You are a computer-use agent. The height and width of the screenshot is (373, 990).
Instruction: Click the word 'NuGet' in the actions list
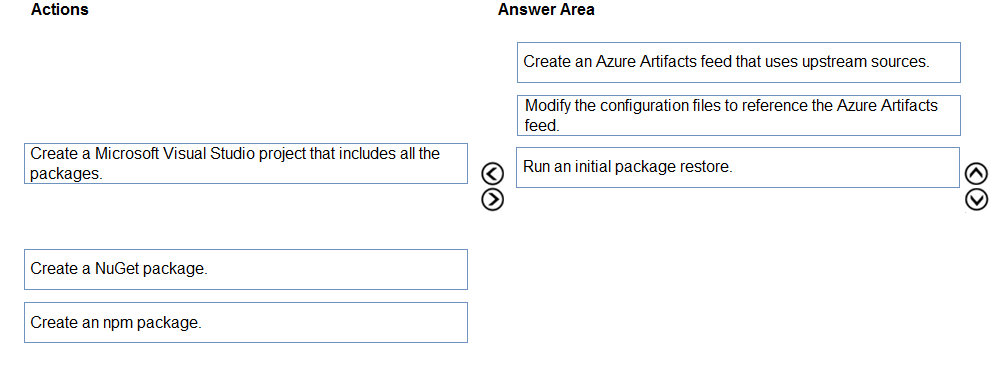(117, 269)
